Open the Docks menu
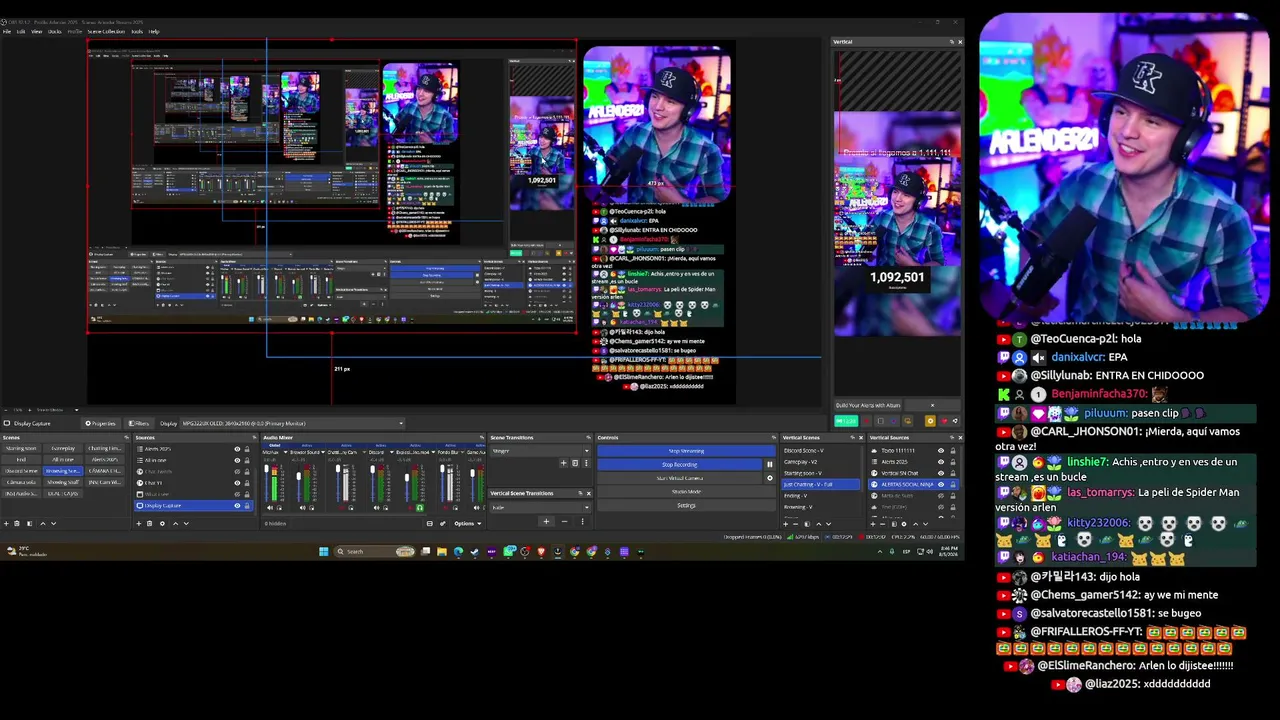This screenshot has width=1280, height=720. (x=54, y=32)
